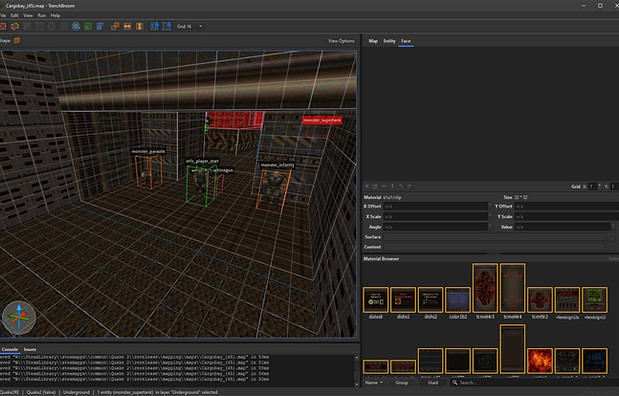Toggle UV lock in the toolbar

(167, 26)
